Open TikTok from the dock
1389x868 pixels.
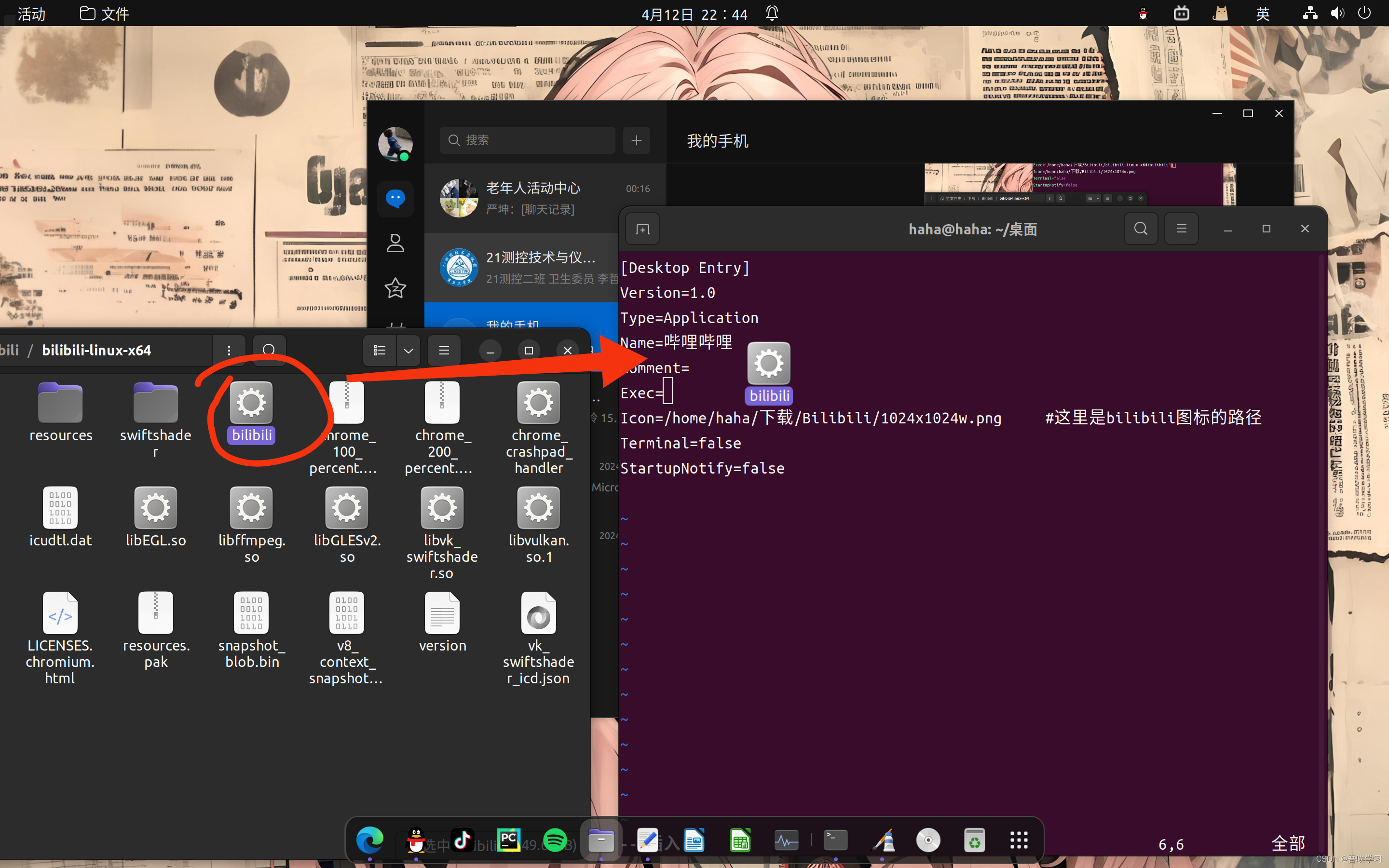click(x=463, y=841)
